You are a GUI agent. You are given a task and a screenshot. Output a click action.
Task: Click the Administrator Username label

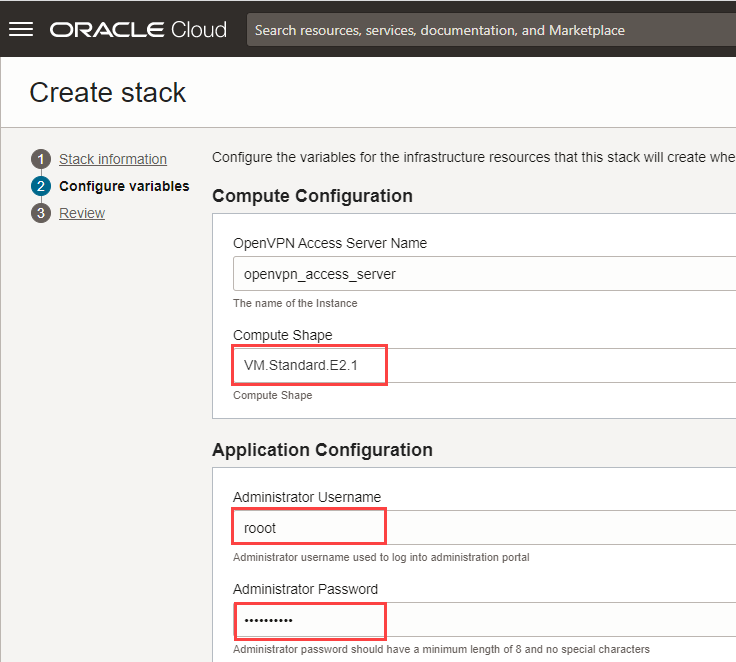(x=307, y=497)
